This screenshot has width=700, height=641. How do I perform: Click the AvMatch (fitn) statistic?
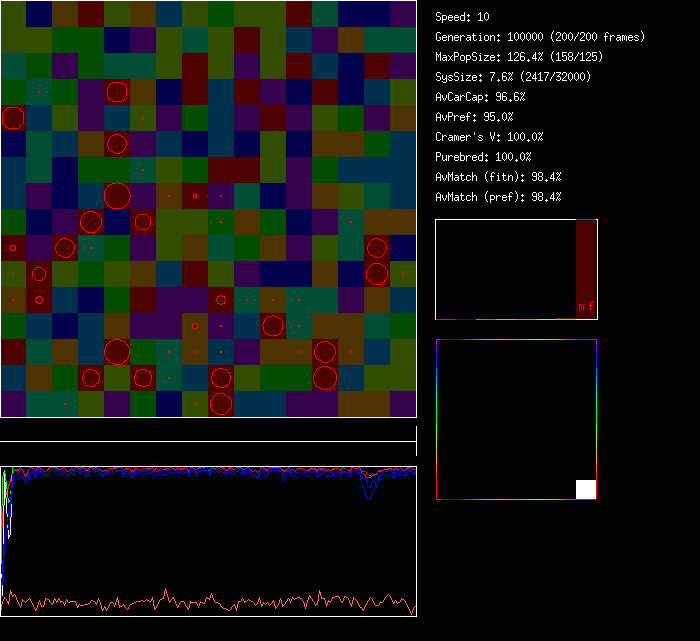point(498,177)
